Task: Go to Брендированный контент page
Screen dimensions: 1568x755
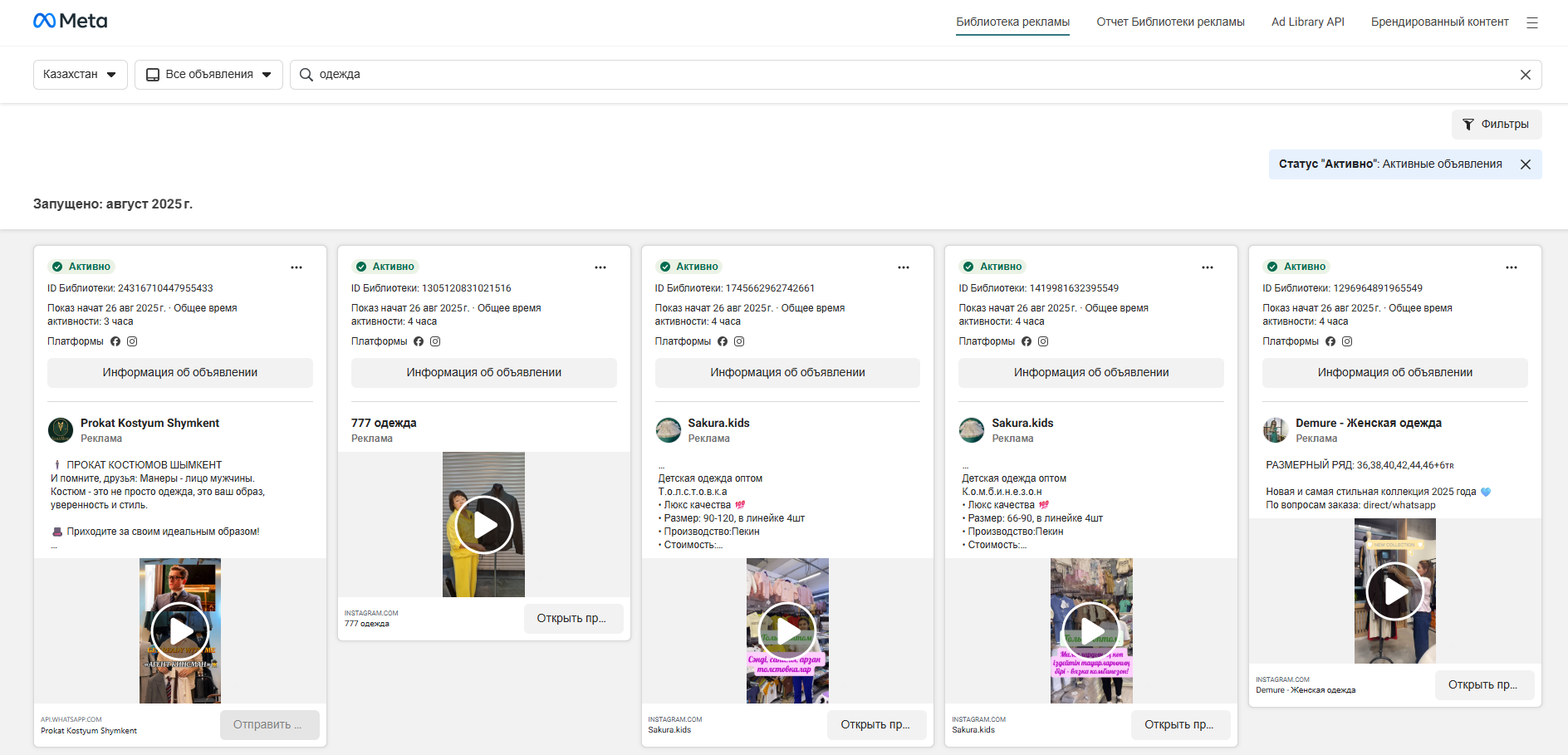Action: [x=1439, y=22]
